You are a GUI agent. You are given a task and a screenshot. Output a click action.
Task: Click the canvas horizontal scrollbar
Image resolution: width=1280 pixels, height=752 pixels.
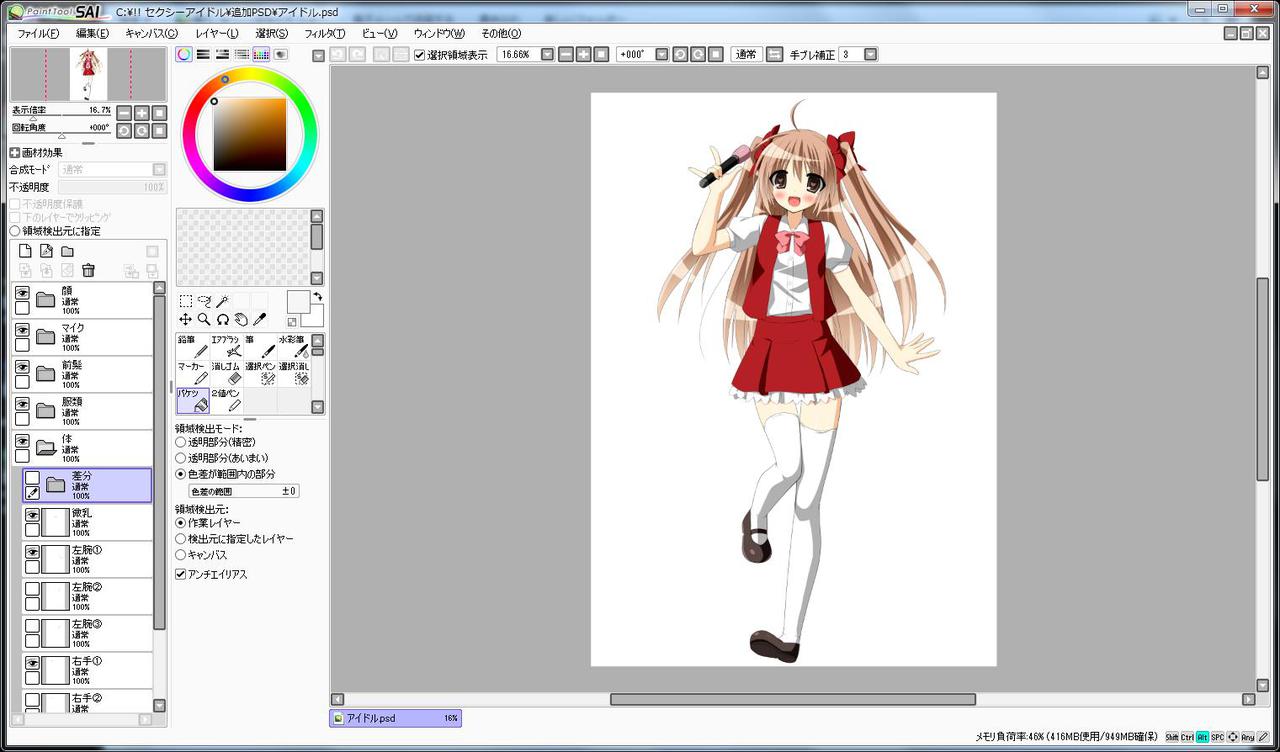coord(793,699)
